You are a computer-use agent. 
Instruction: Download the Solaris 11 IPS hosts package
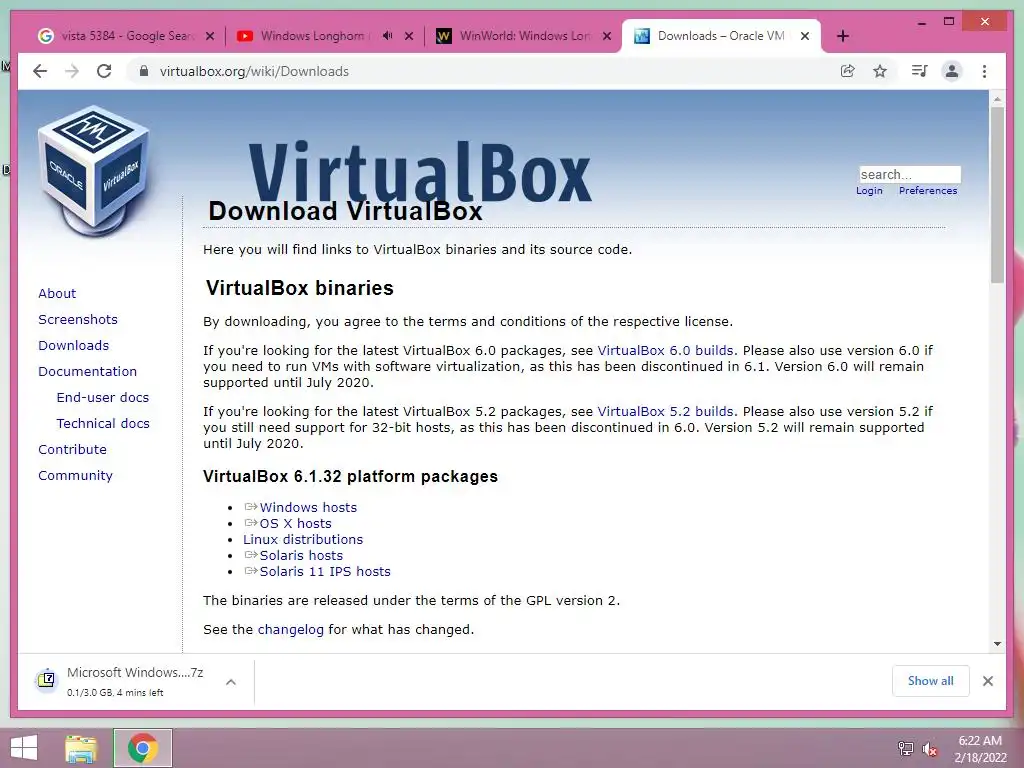tap(325, 571)
